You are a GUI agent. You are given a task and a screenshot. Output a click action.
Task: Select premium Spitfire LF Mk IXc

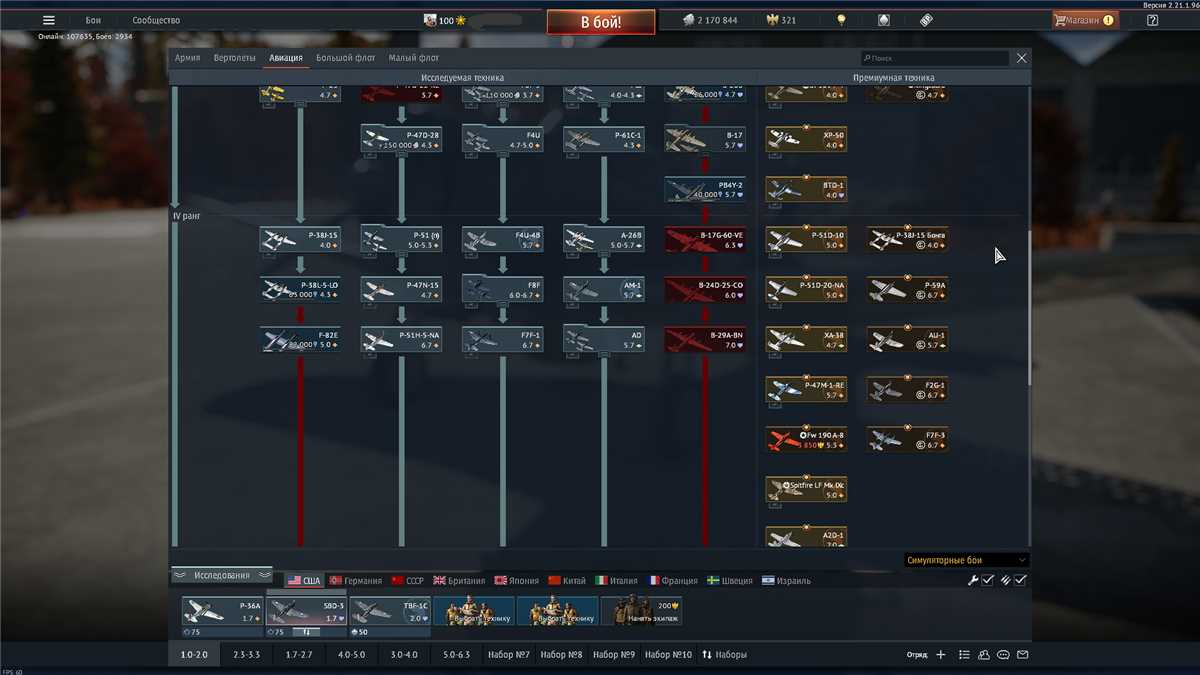tap(806, 490)
